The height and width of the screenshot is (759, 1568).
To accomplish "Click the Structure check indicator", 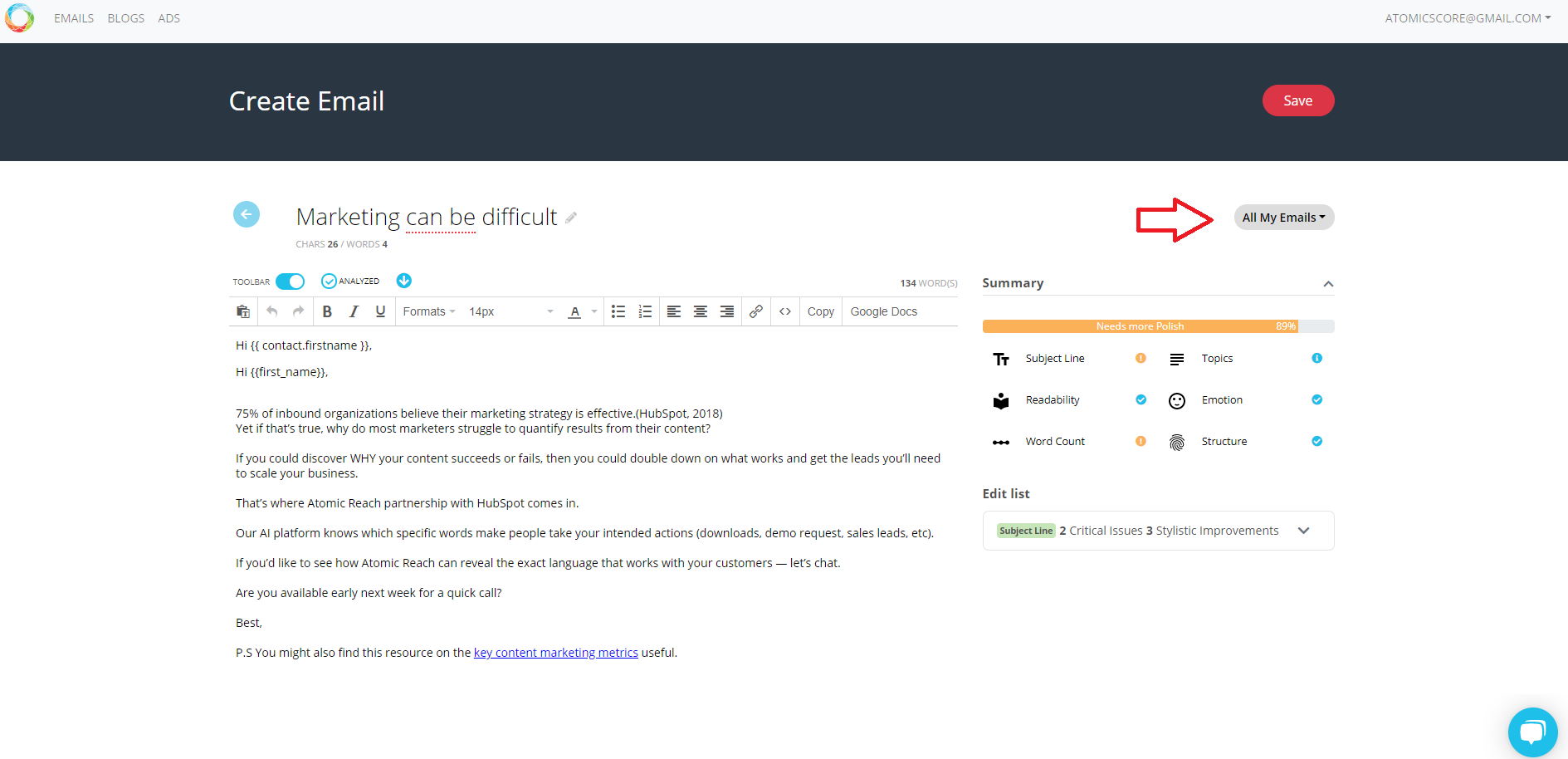I will click(1316, 441).
